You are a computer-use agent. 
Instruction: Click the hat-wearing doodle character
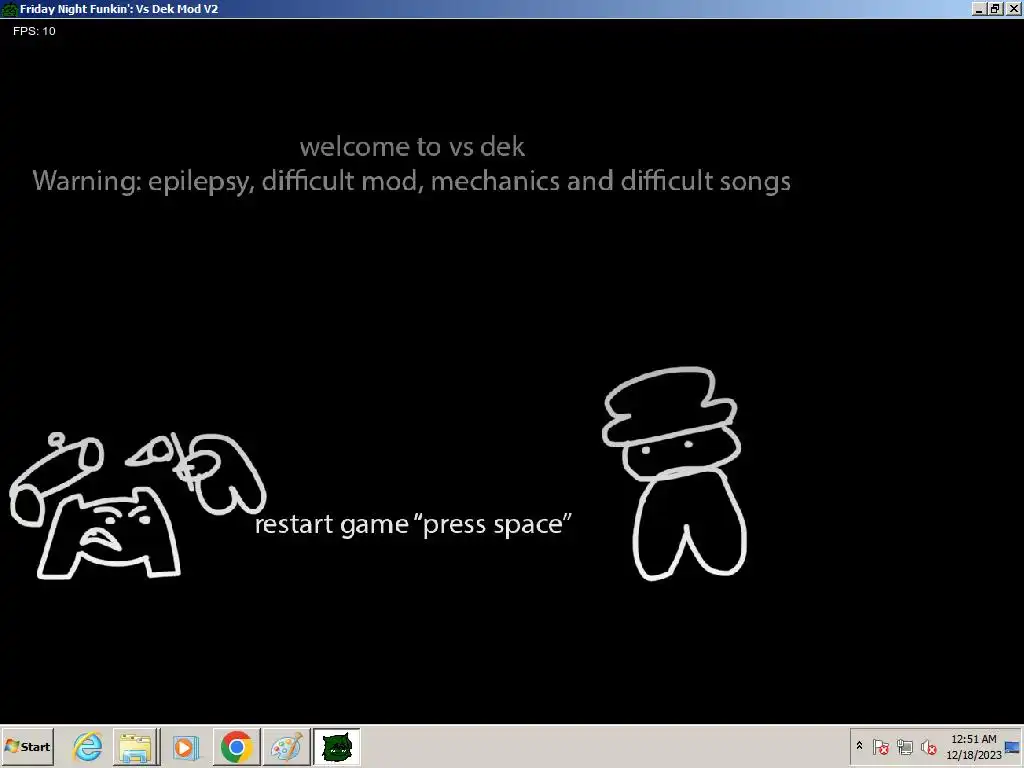[675, 473]
